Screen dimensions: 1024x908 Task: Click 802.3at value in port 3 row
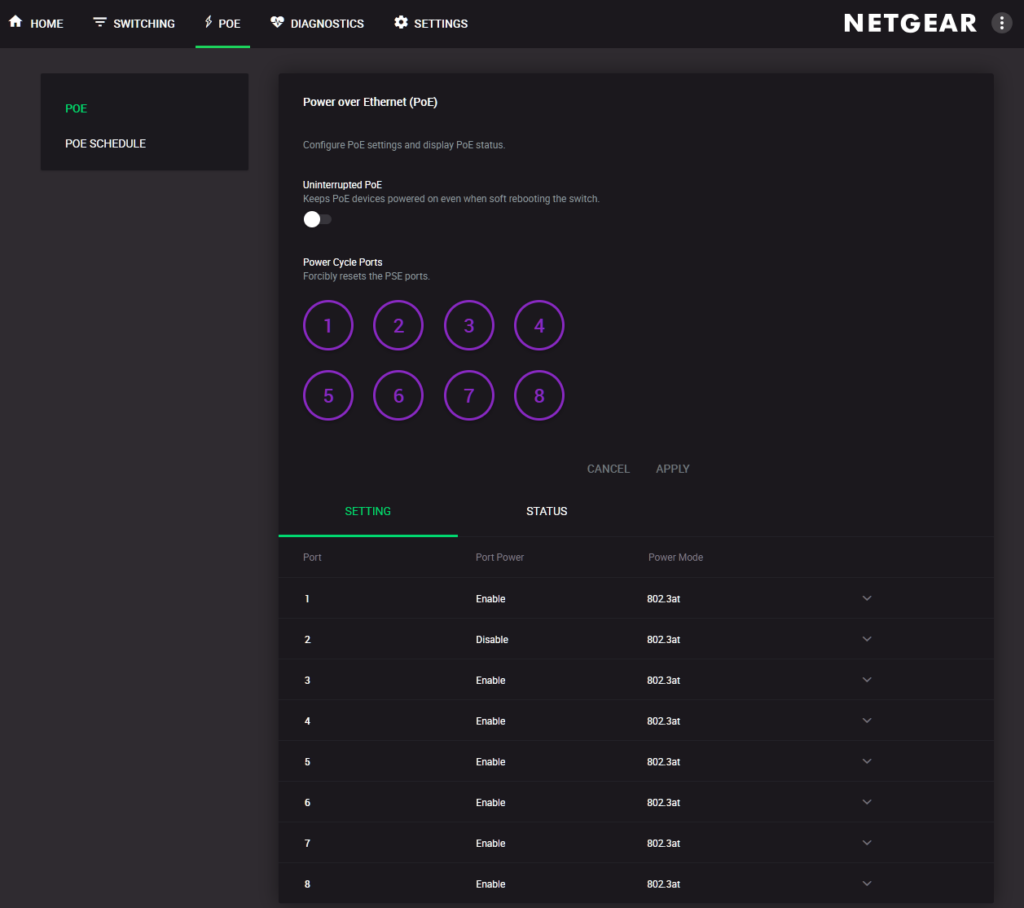pos(664,681)
